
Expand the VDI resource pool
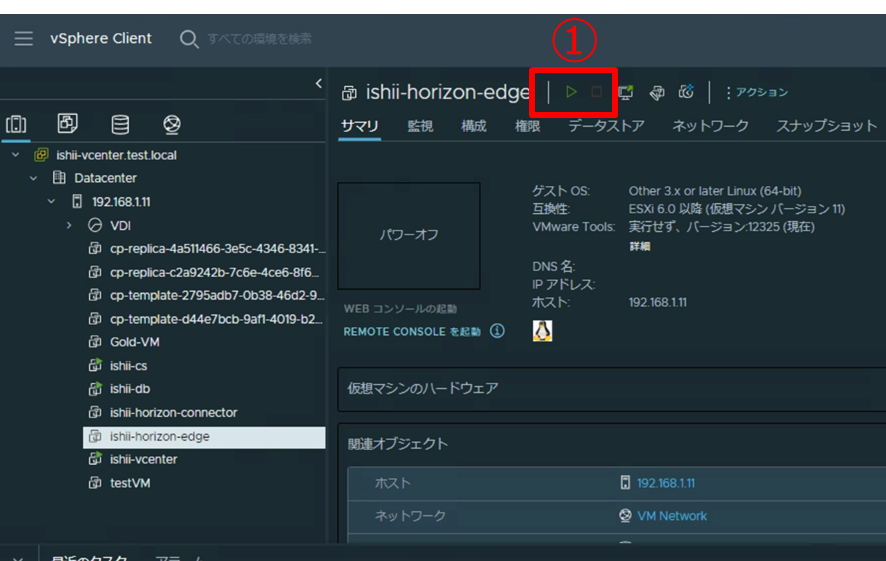(x=69, y=225)
